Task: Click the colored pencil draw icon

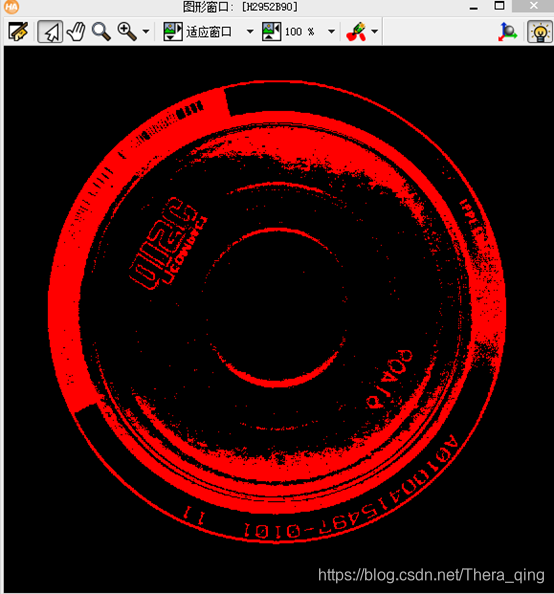Action: pos(356,31)
